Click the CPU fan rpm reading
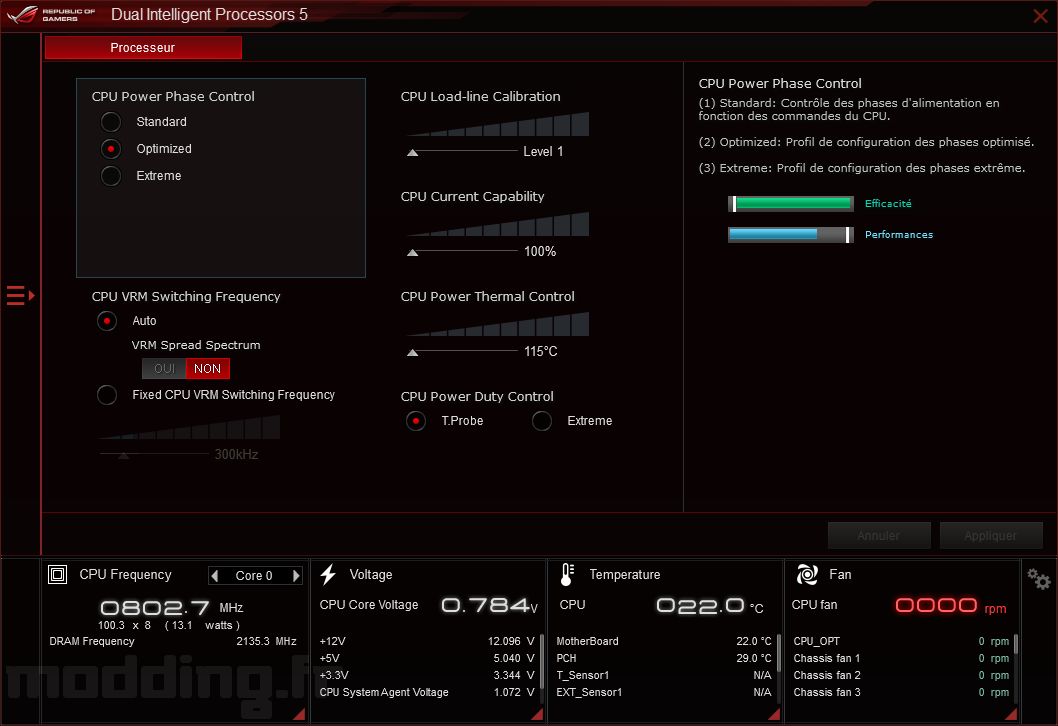 coord(951,606)
